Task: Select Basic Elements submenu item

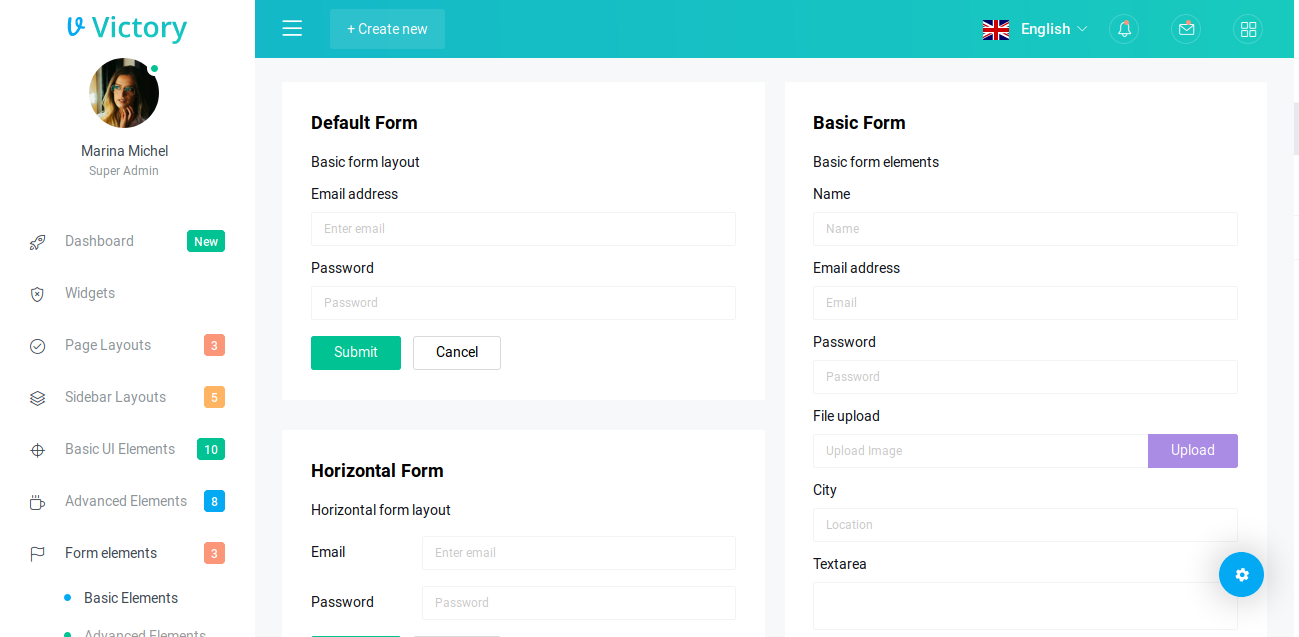Action: 131,598
